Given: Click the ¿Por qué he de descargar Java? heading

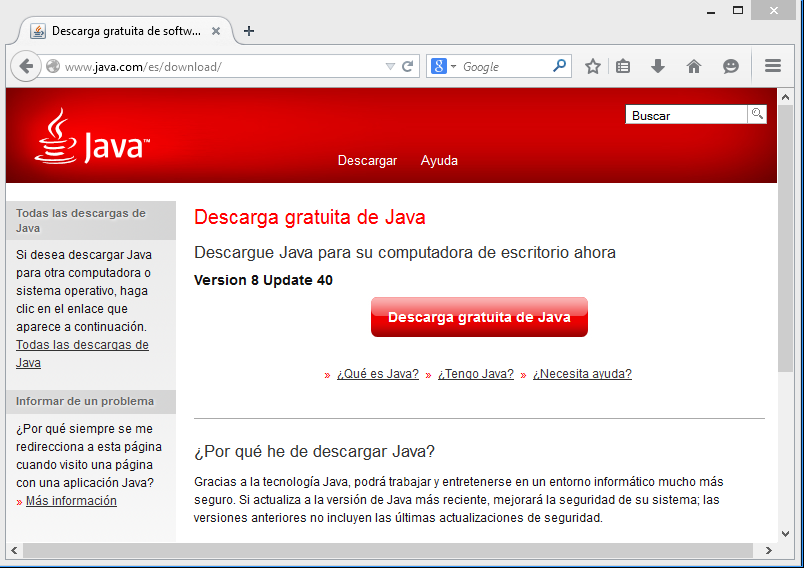Looking at the screenshot, I should tap(314, 452).
